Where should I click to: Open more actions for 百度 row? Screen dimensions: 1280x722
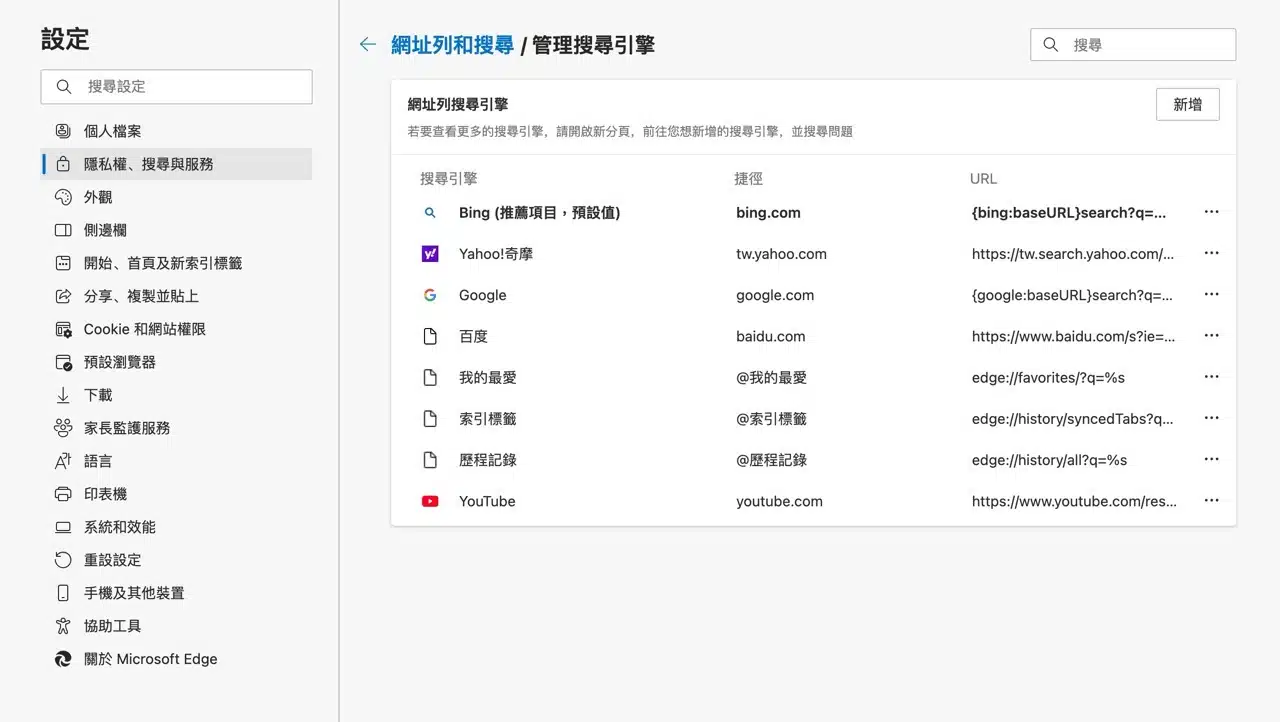(x=1211, y=336)
